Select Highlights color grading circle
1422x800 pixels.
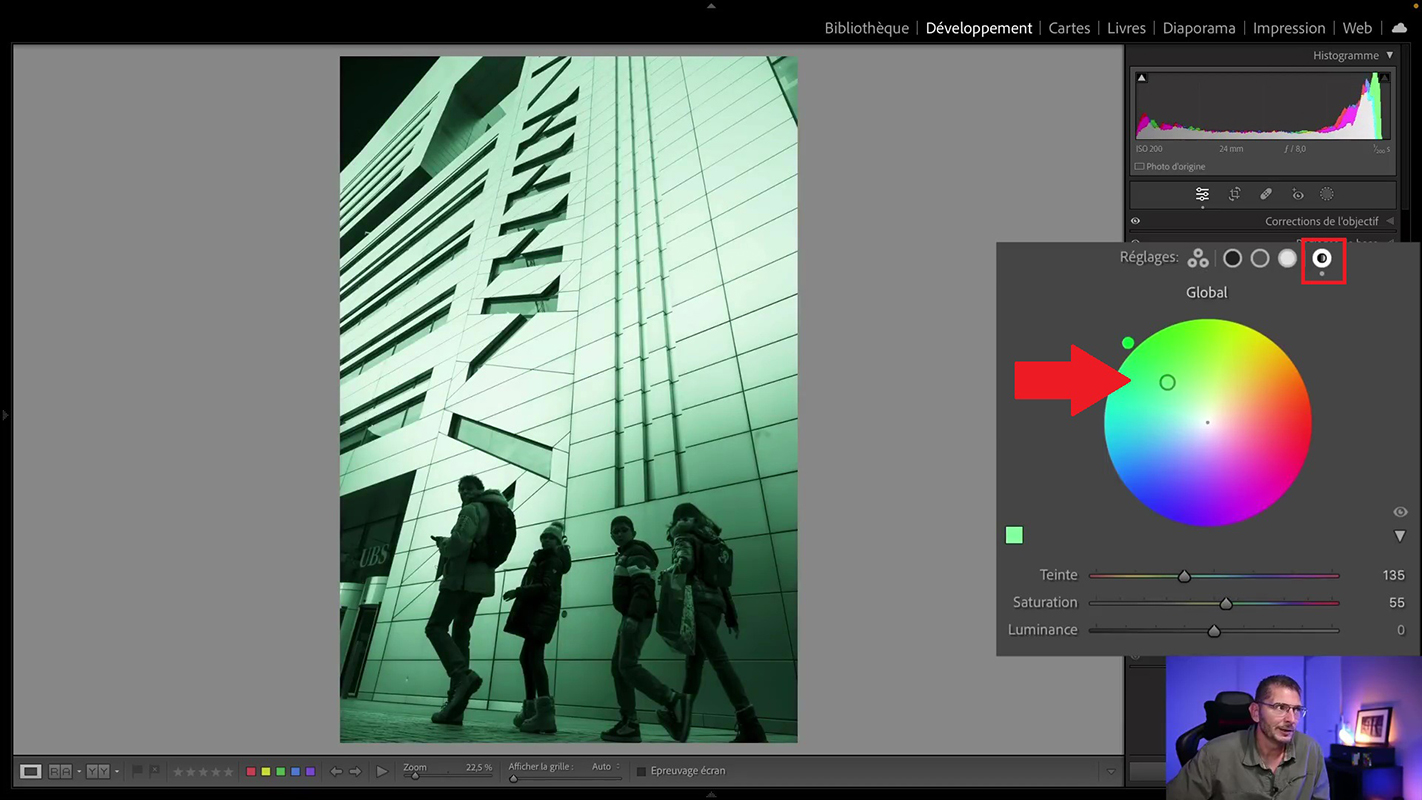coord(1288,259)
